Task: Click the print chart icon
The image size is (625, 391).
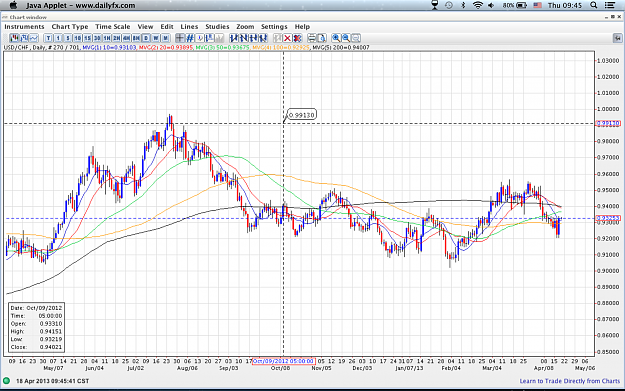Action: (x=312, y=38)
